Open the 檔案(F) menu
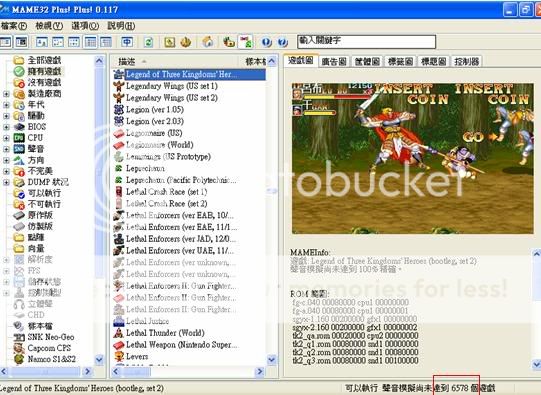541x395 pixels. pos(14,26)
